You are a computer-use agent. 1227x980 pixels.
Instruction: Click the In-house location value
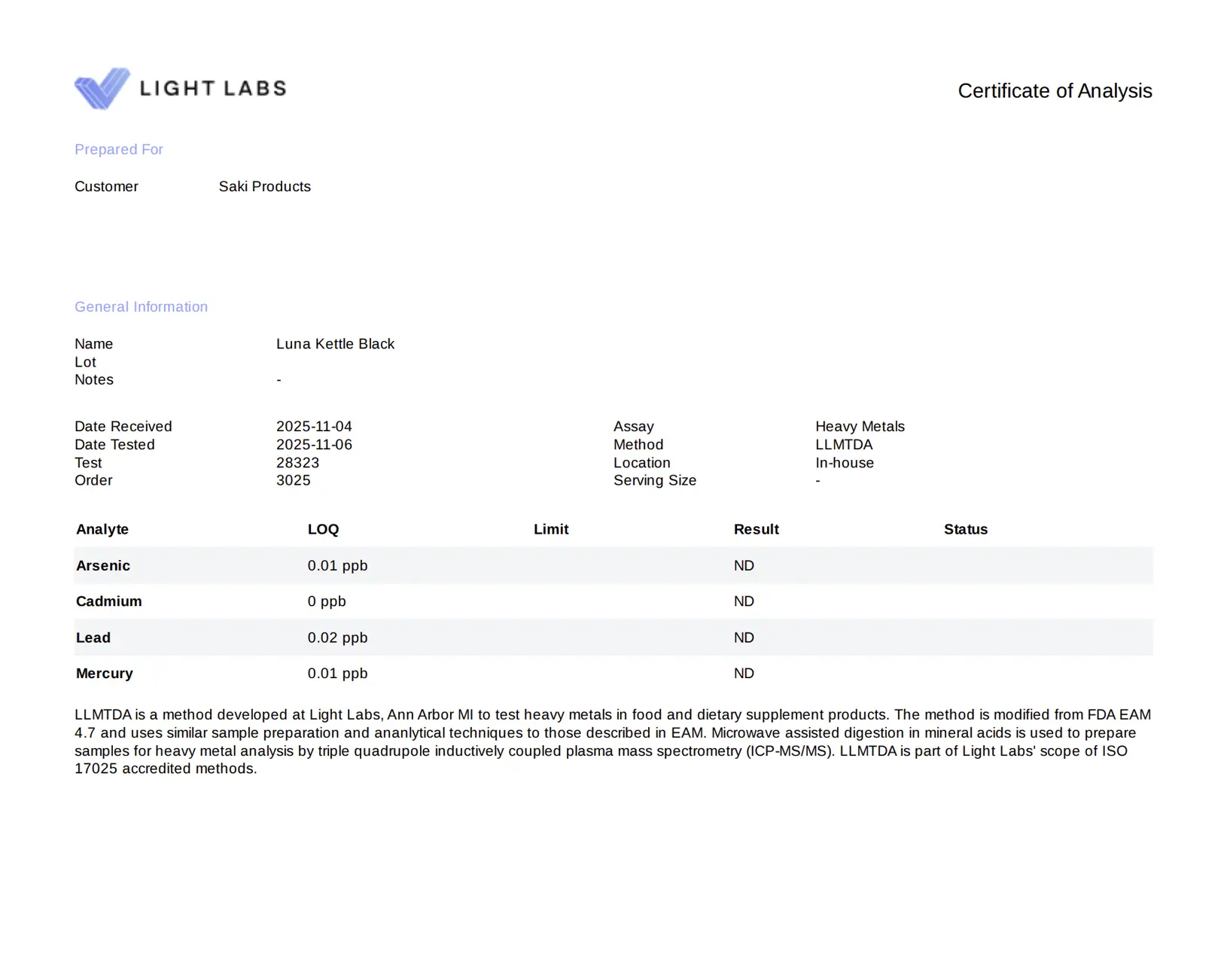click(844, 463)
